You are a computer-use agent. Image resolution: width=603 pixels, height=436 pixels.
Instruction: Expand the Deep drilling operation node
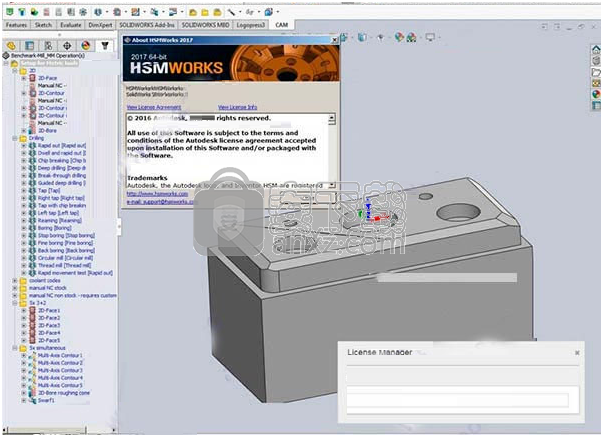coord(24,168)
